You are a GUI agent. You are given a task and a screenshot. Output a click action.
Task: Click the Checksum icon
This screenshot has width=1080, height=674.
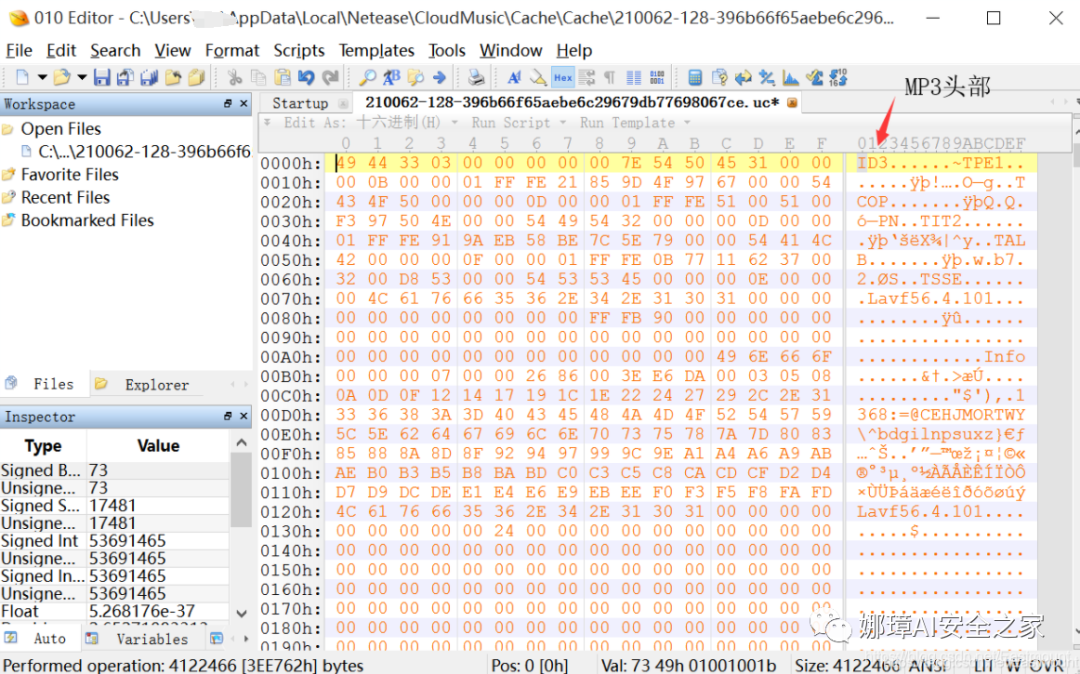click(815, 77)
